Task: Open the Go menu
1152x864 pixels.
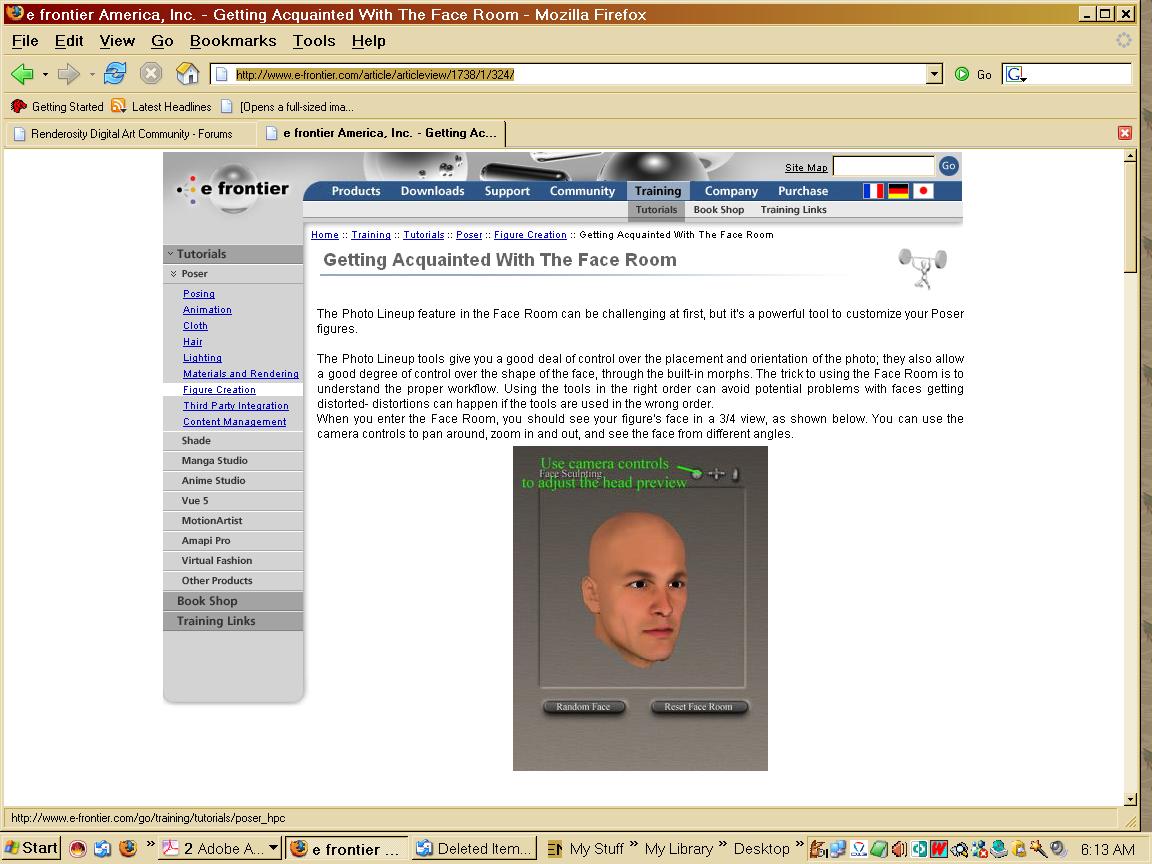Action: pos(162,41)
